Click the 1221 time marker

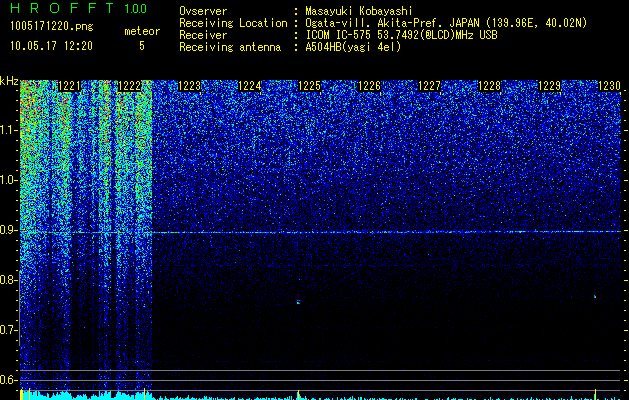click(69, 86)
